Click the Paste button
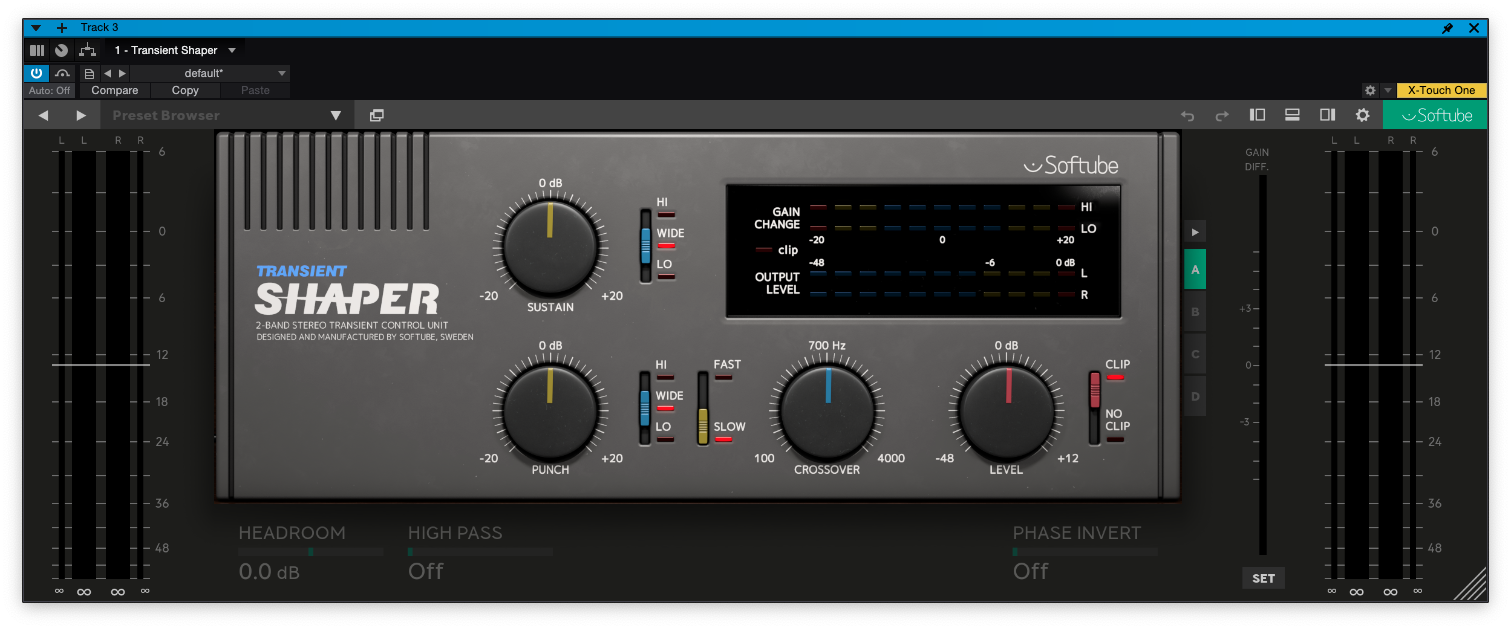Viewport: 1511px width, 629px height. pyautogui.click(x=255, y=90)
